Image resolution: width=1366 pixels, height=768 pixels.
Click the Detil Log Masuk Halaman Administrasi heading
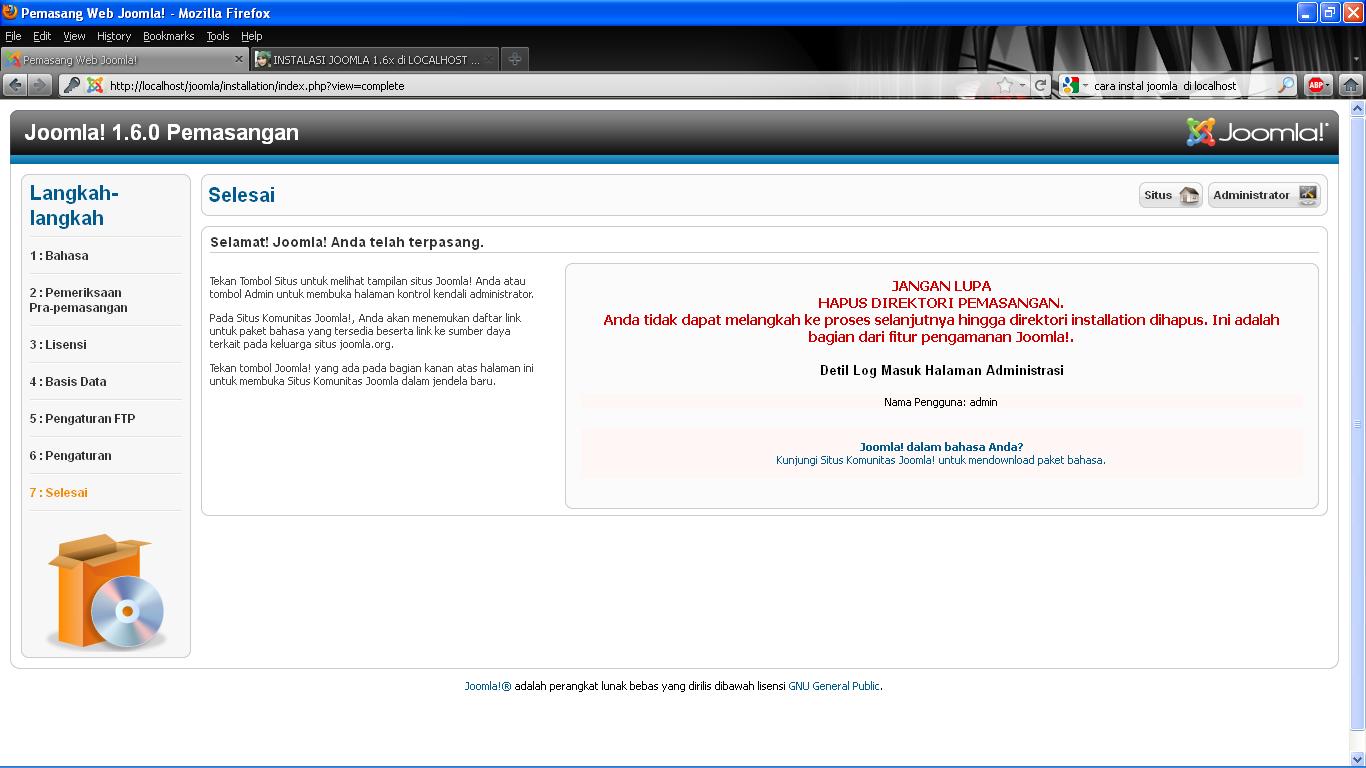[x=941, y=370]
